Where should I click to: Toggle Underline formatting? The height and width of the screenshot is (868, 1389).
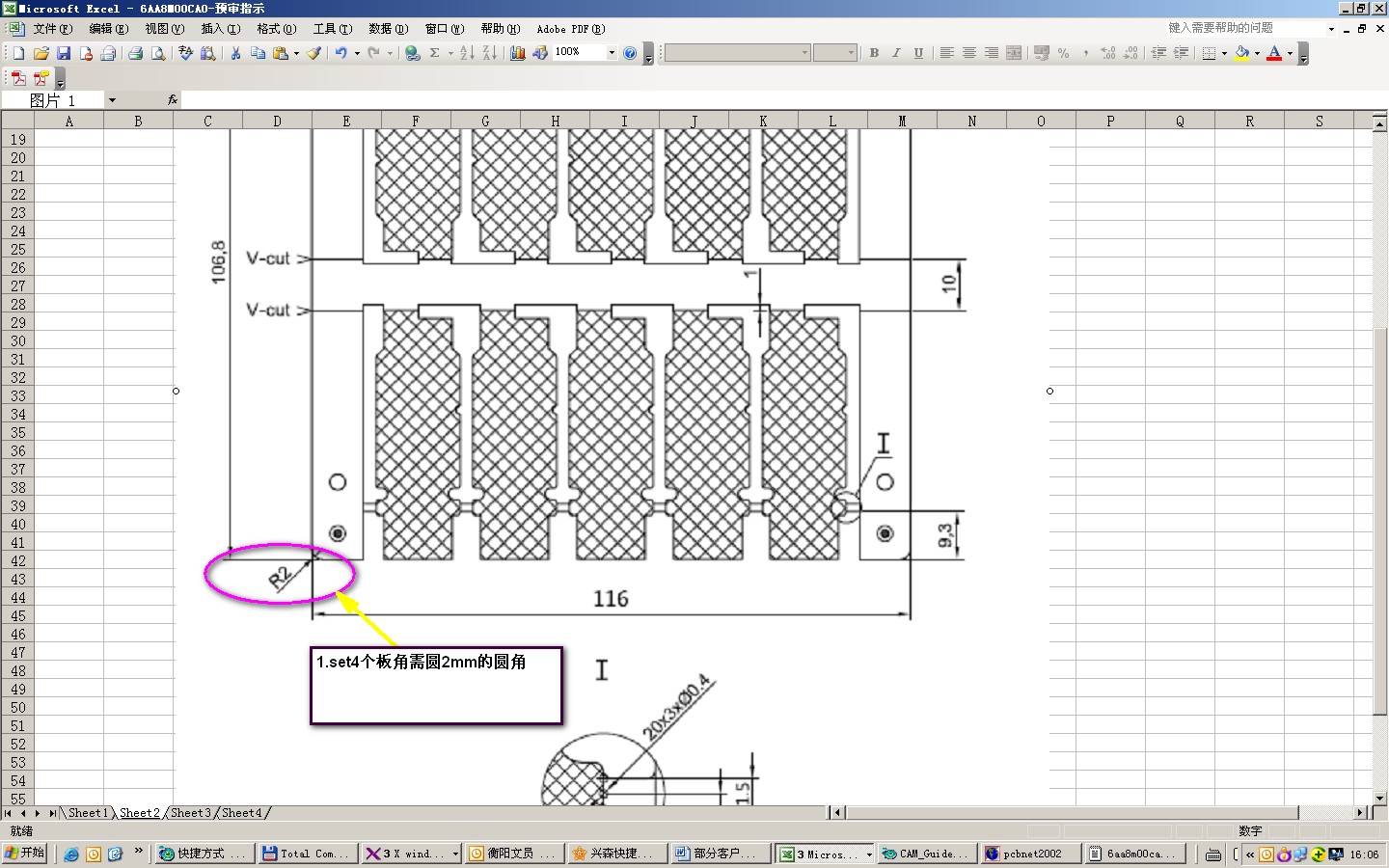(918, 53)
